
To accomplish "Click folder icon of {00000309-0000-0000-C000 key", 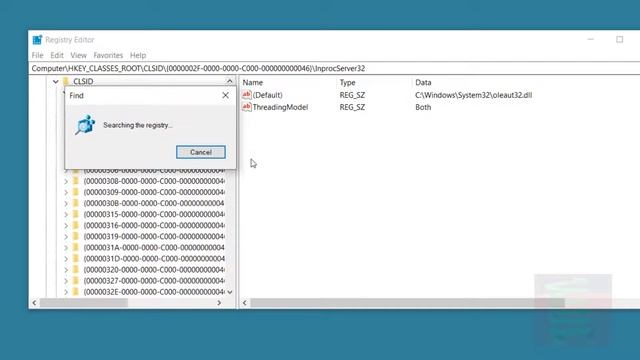I will click(76, 192).
